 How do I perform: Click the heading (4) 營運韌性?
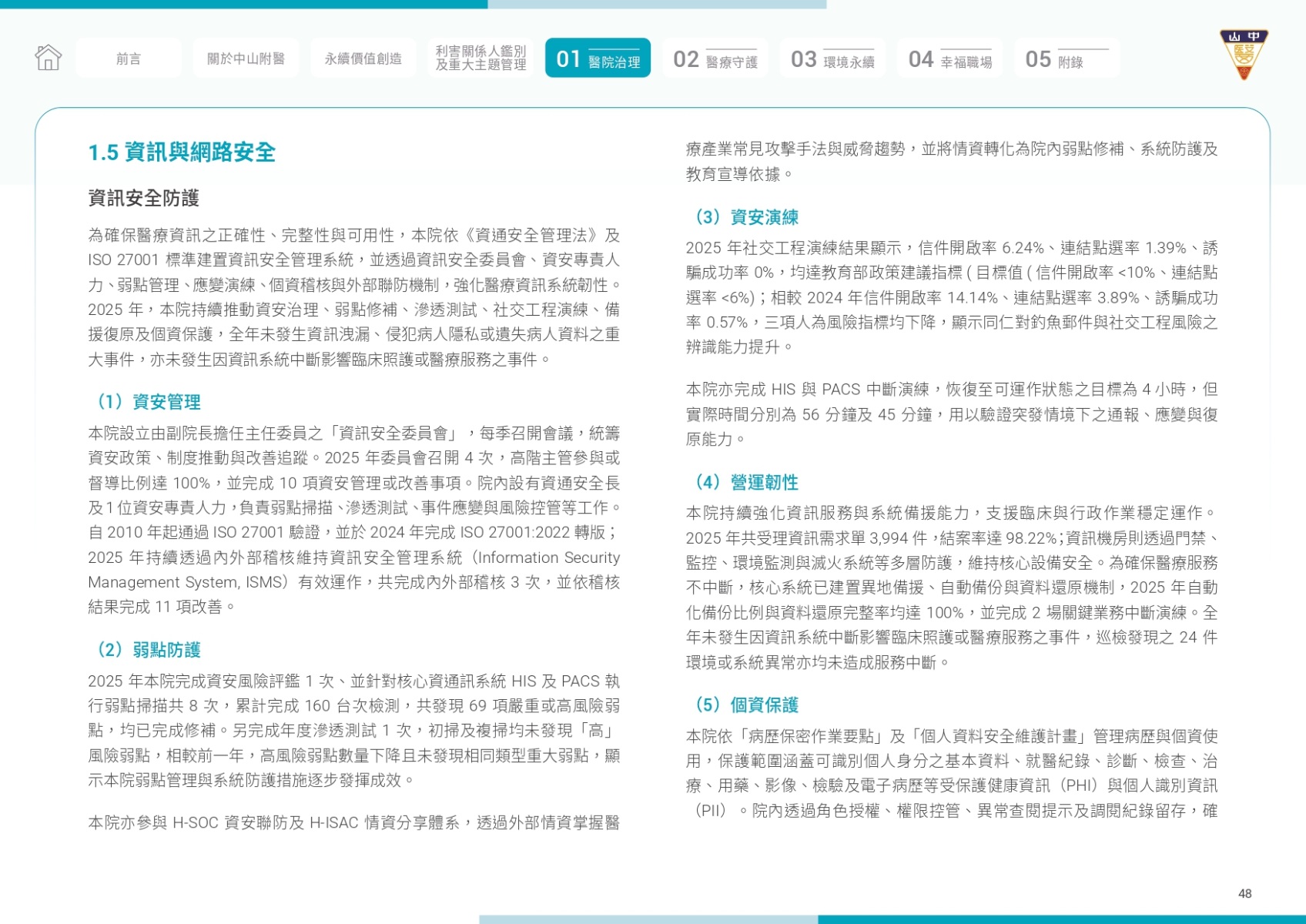(742, 482)
